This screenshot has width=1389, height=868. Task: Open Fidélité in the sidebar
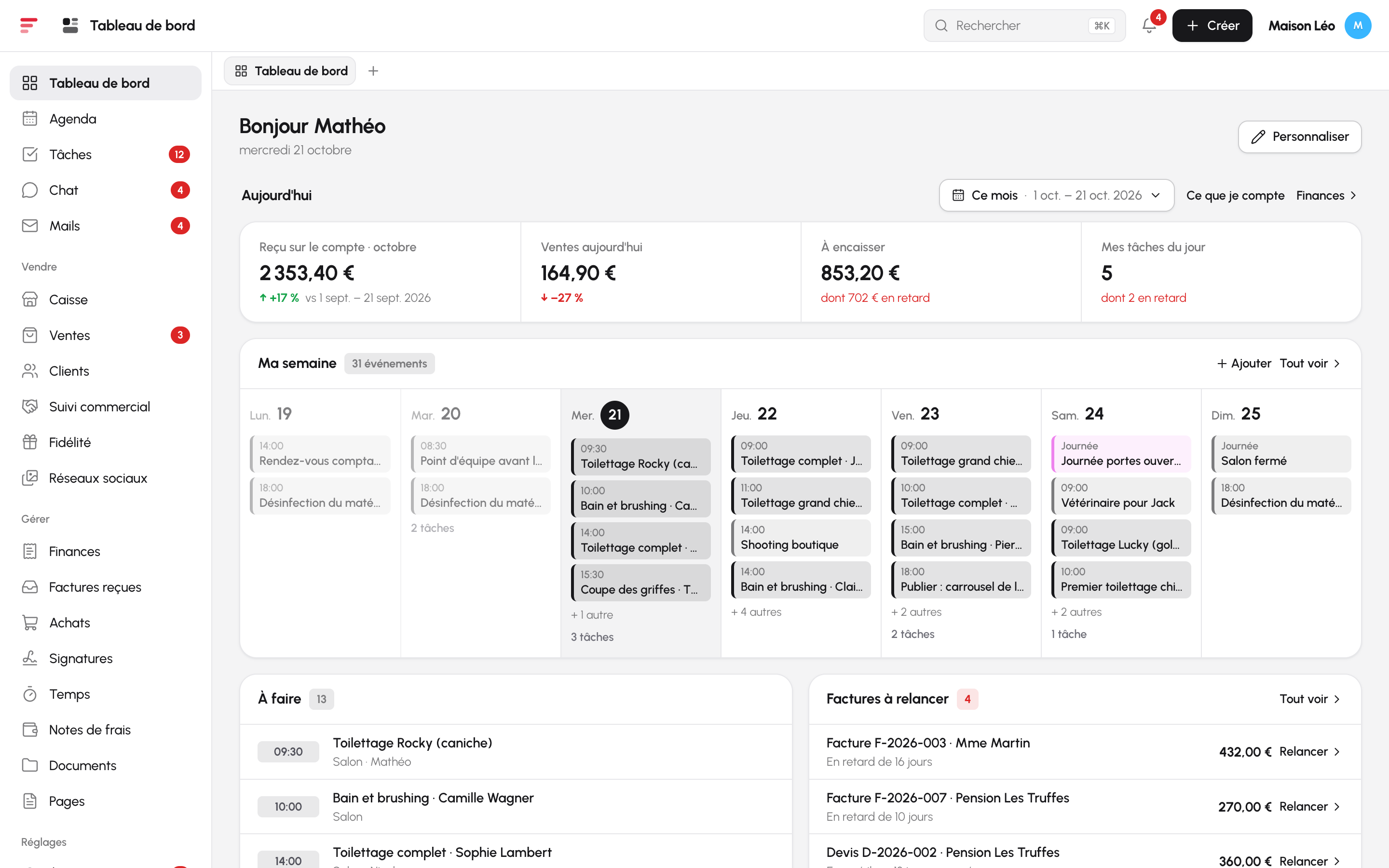(106, 442)
